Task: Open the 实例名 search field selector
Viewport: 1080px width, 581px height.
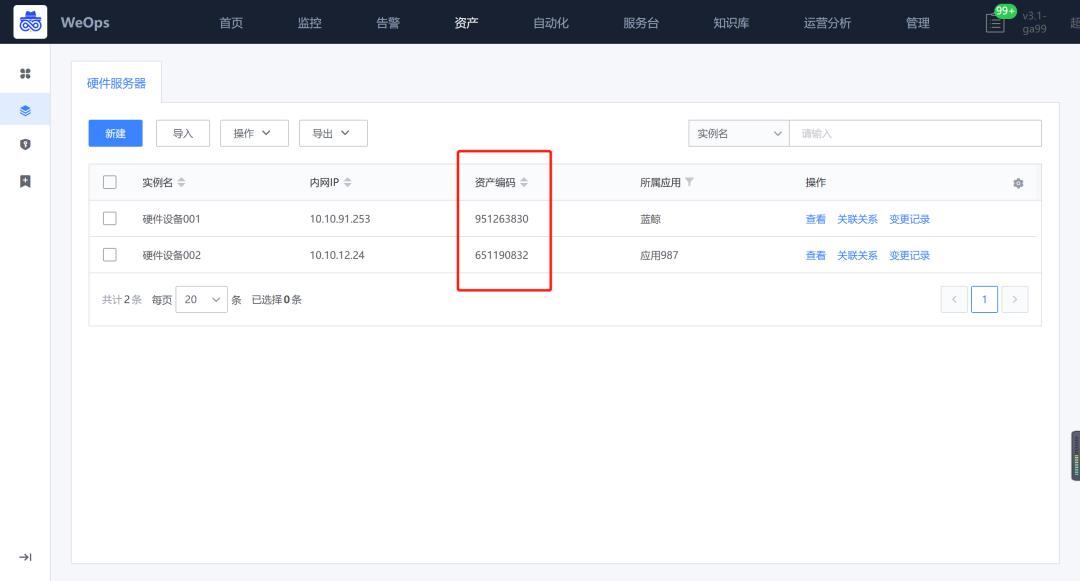Action: click(738, 133)
